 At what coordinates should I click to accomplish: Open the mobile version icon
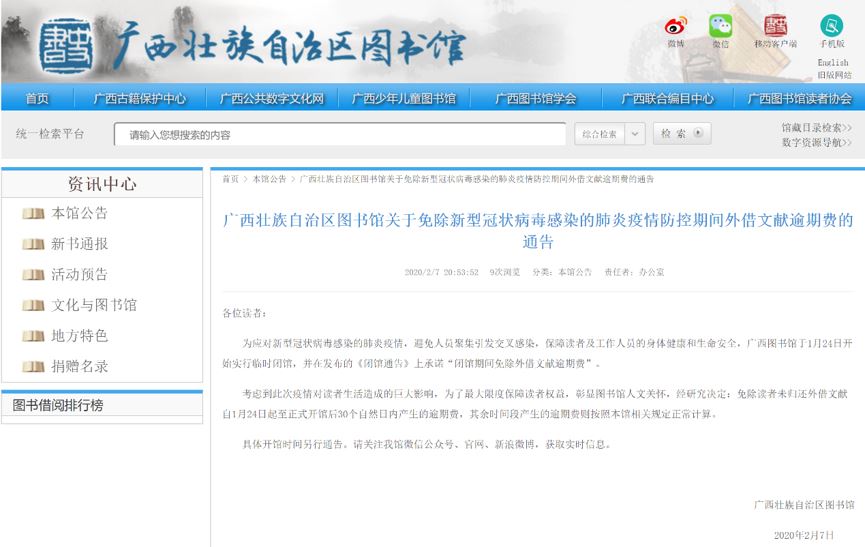click(831, 26)
